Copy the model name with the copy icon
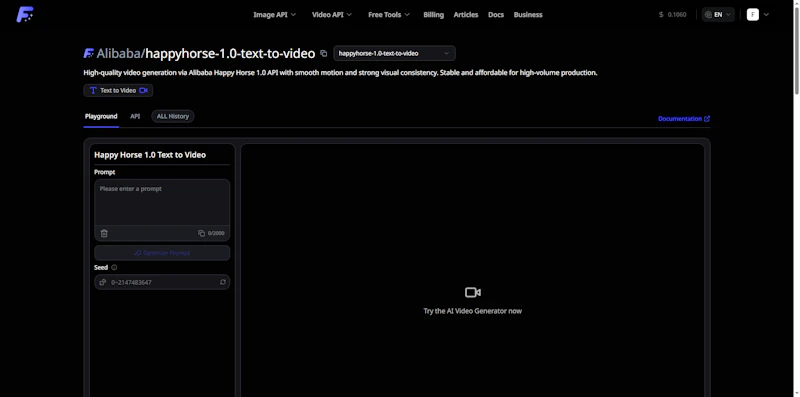 click(x=323, y=53)
